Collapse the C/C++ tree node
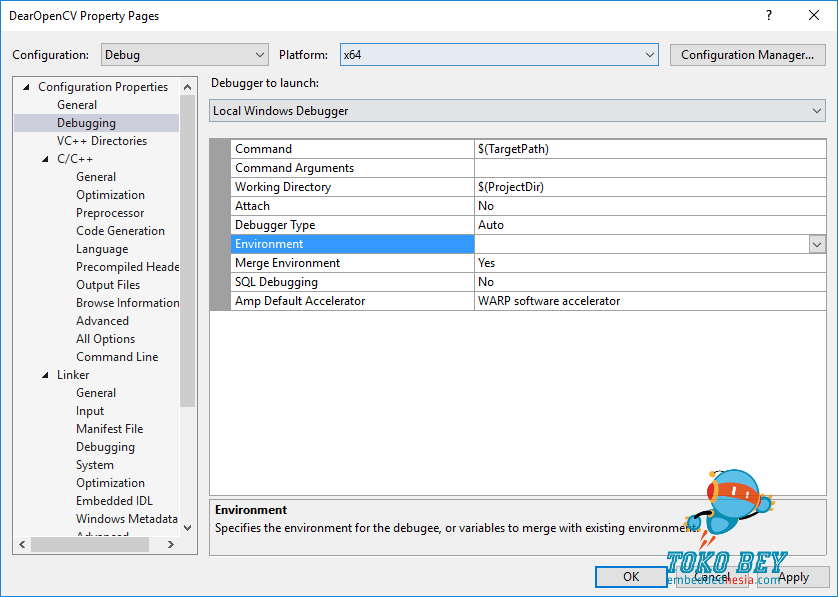This screenshot has width=838, height=597. point(45,159)
